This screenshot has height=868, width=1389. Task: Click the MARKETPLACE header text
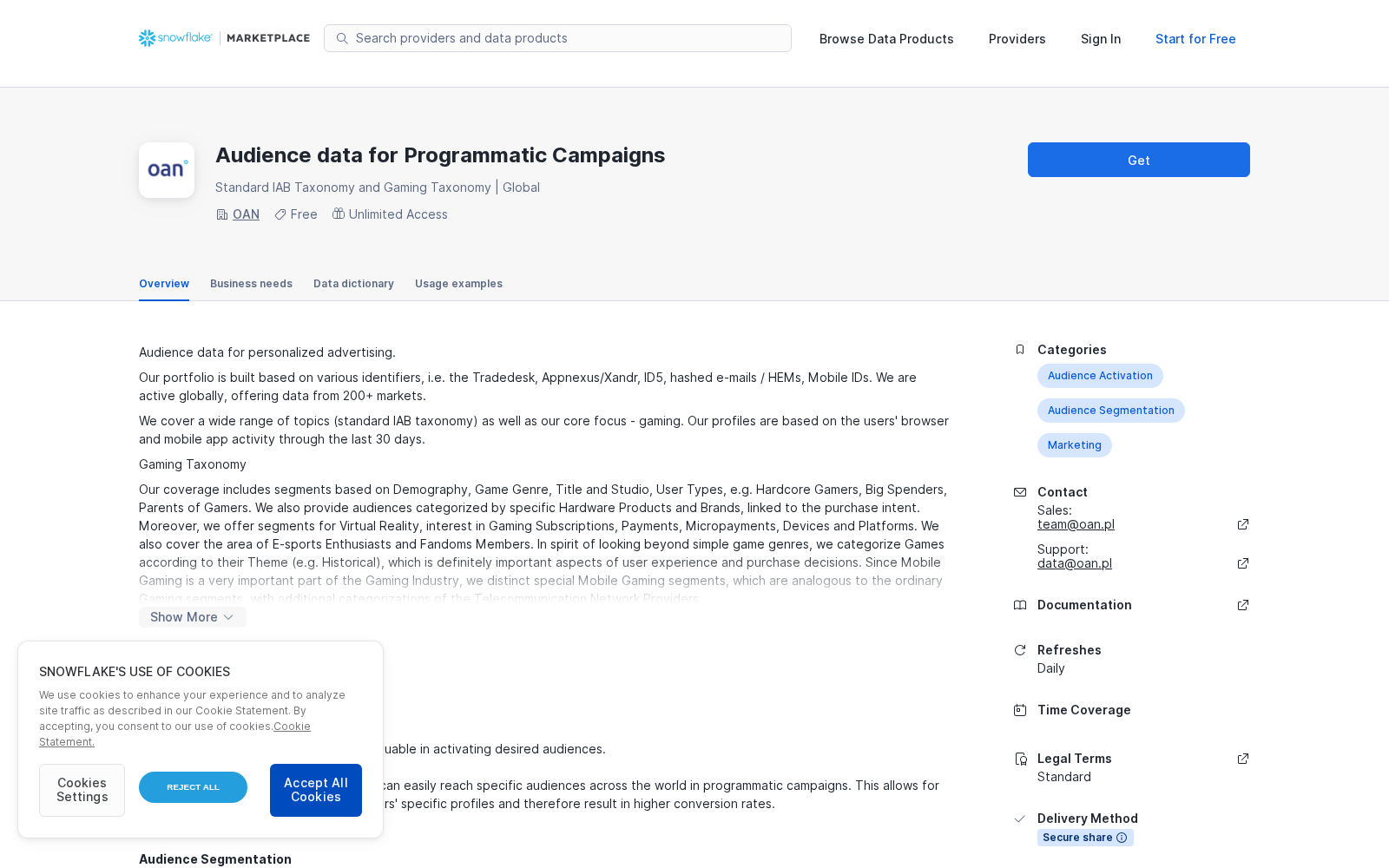(268, 38)
